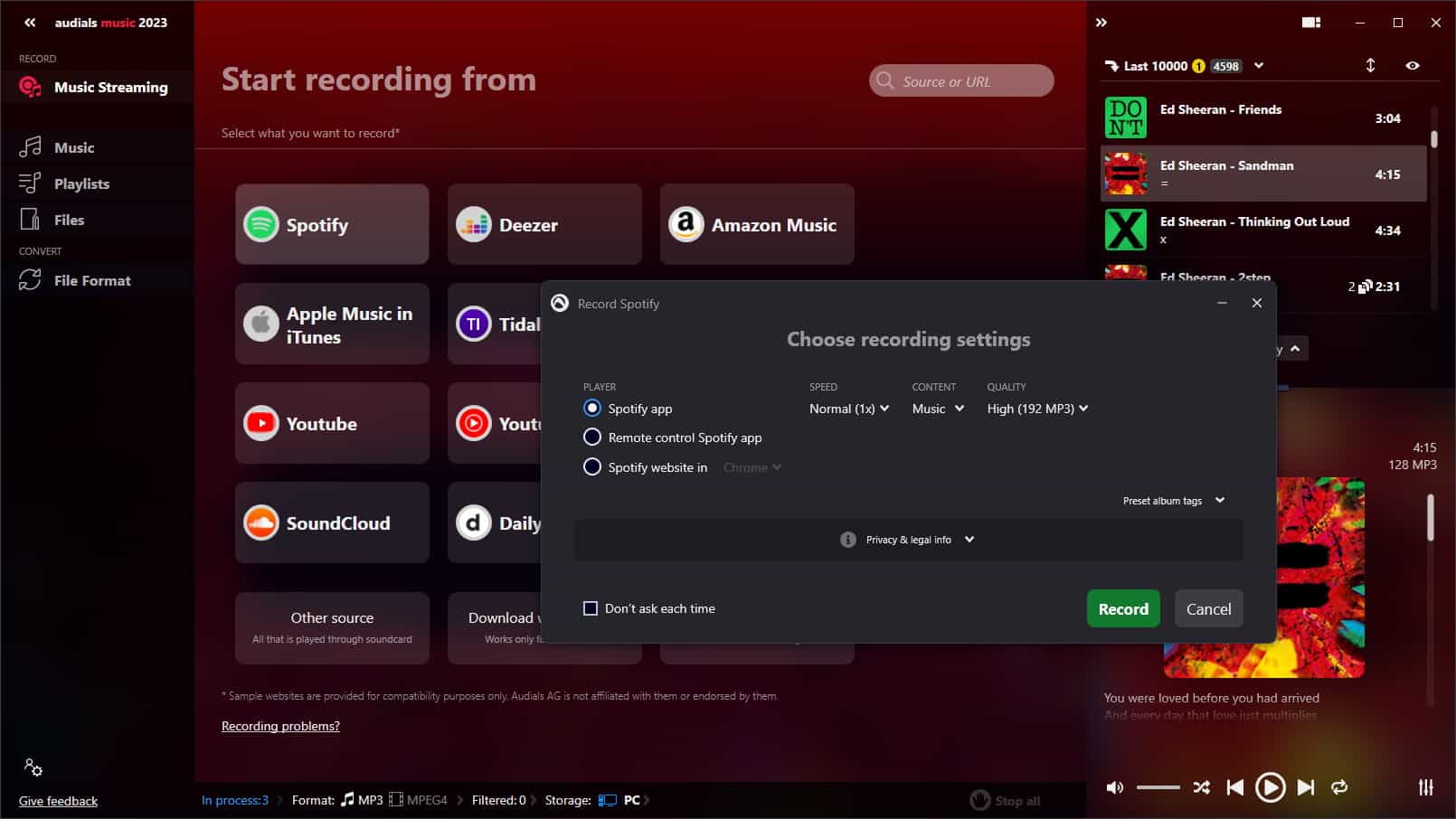Mute the player volume
Viewport: 1456px width, 819px height.
pos(1115,787)
